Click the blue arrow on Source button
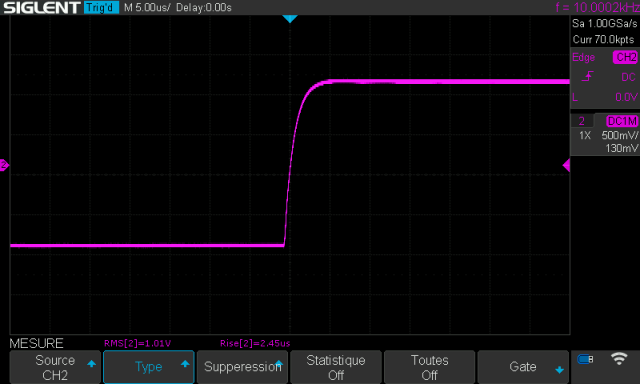Viewport: 640px width, 384px height. [x=91, y=364]
